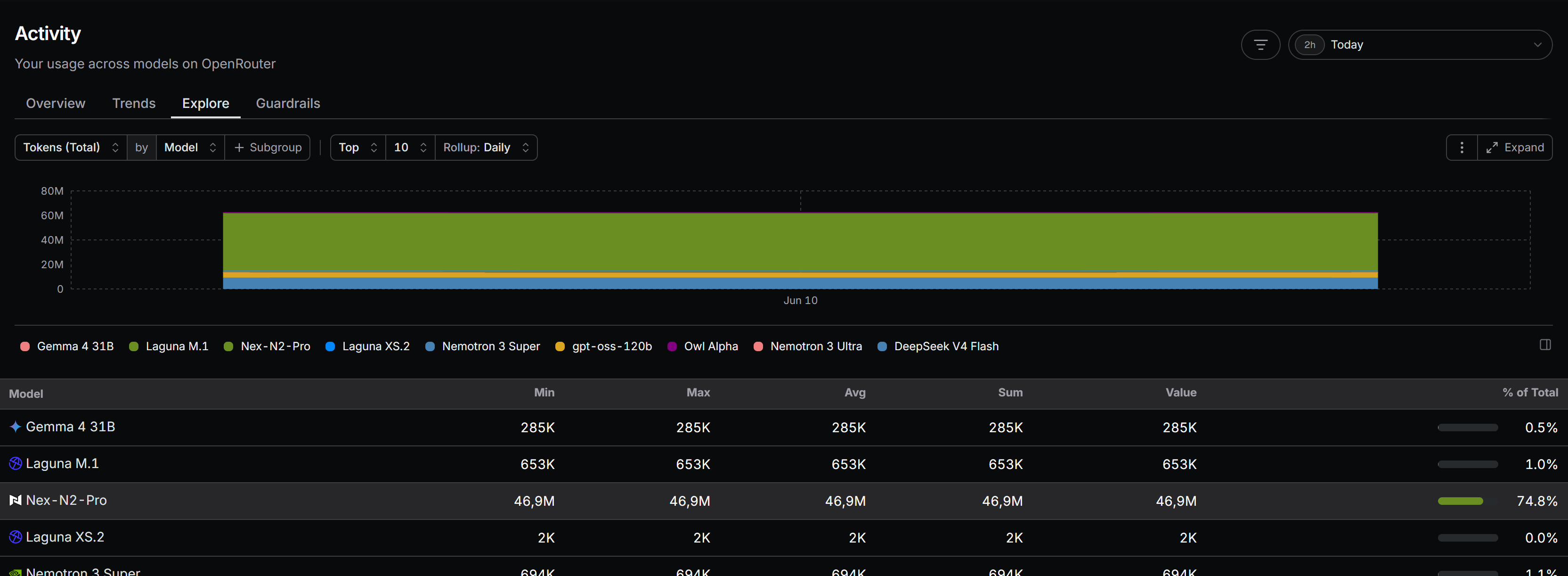Toggle the side panel icon beside legend
The height and width of the screenshot is (576, 1568).
(1545, 345)
